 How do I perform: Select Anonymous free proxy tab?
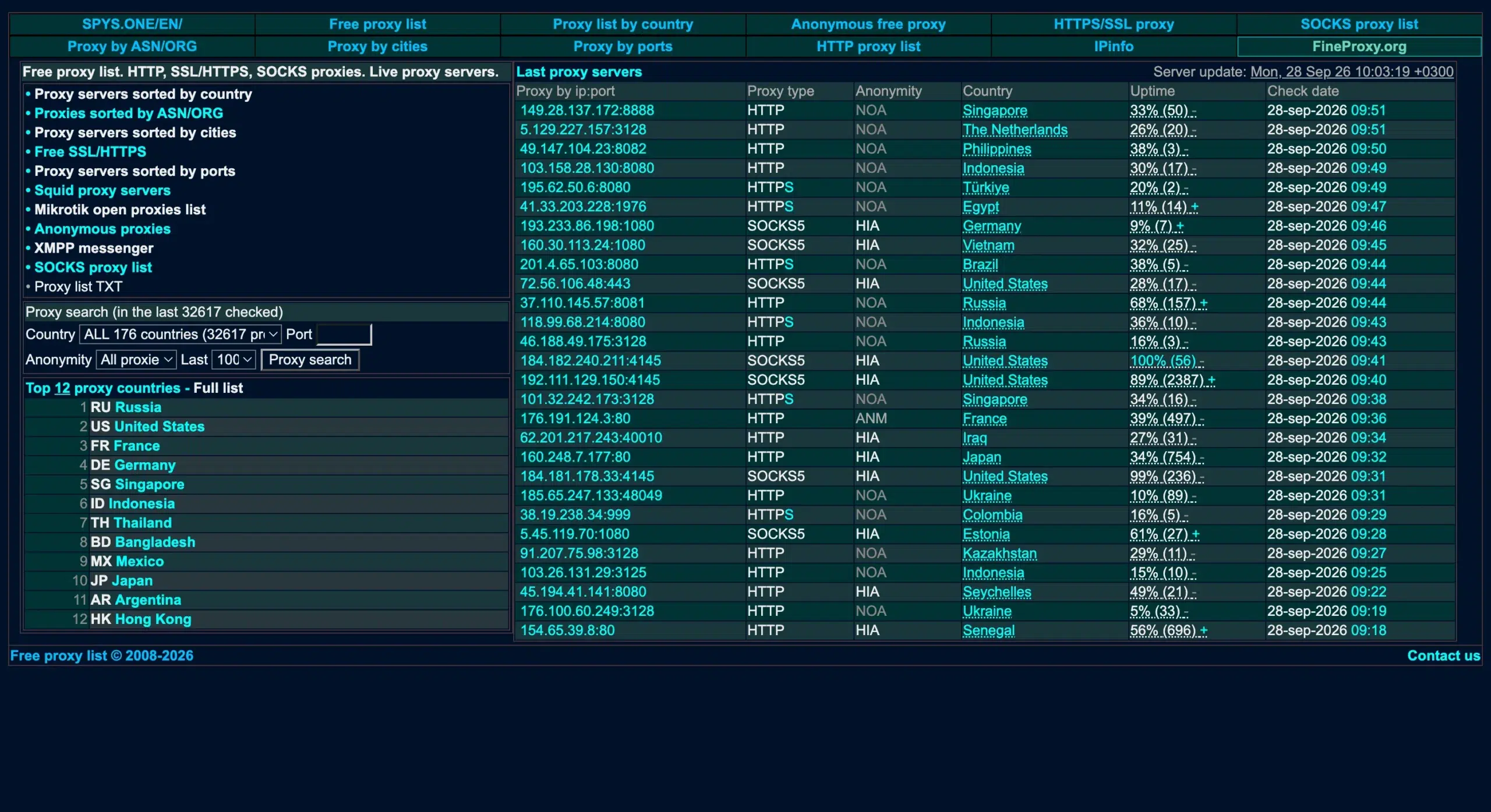tap(868, 24)
